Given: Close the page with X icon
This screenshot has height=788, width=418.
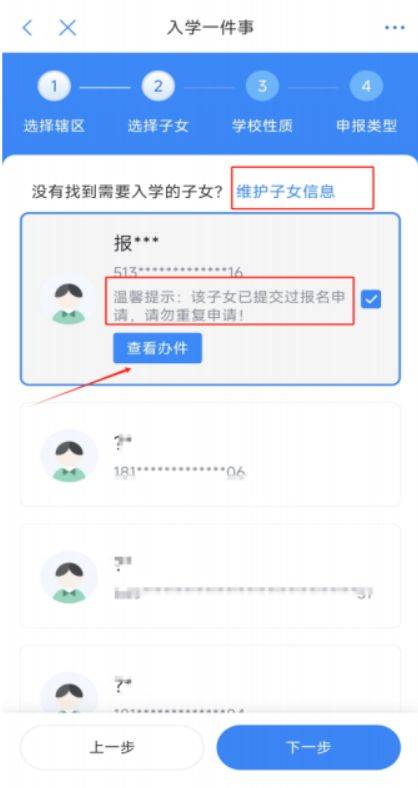Looking at the screenshot, I should [x=67, y=28].
